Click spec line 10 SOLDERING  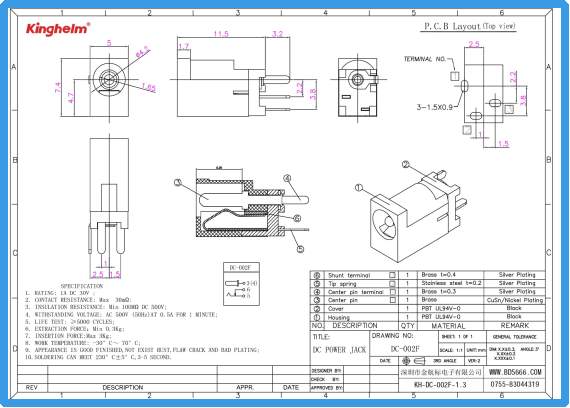click(x=98, y=357)
